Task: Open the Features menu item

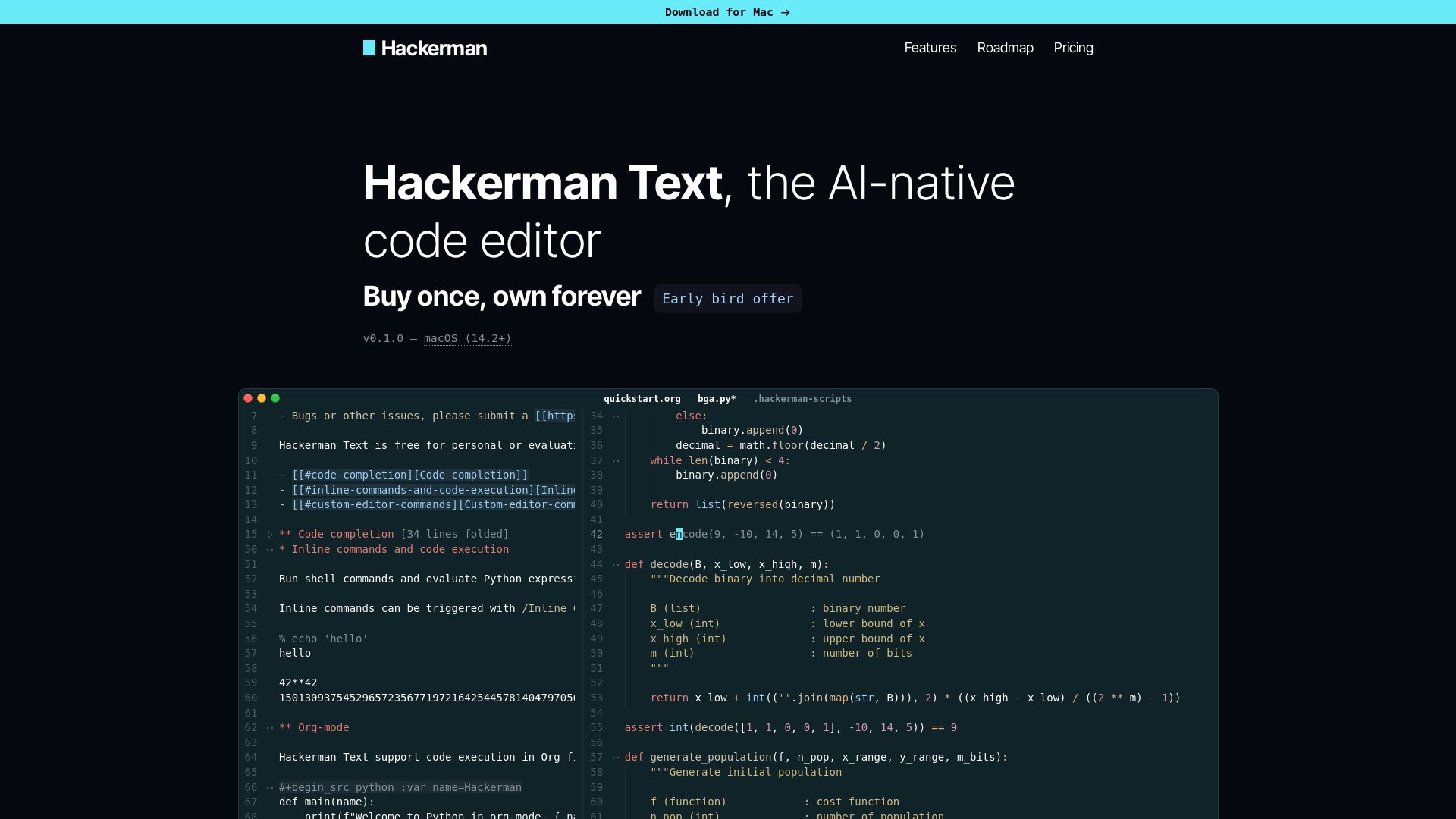Action: pos(930,48)
